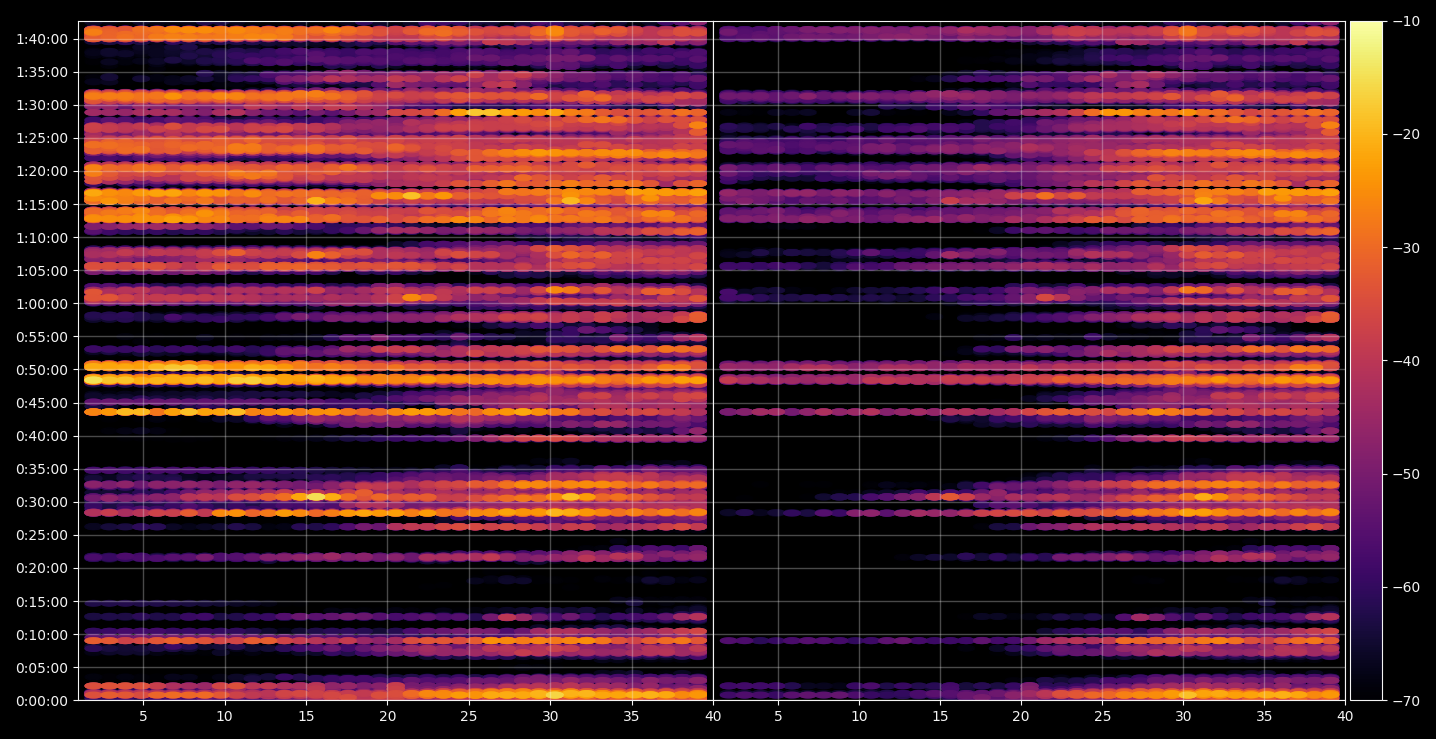Image resolution: width=1436 pixels, height=739 pixels.
Task: Click x-axis label 25 under the right heatmap
Action: [1103, 716]
